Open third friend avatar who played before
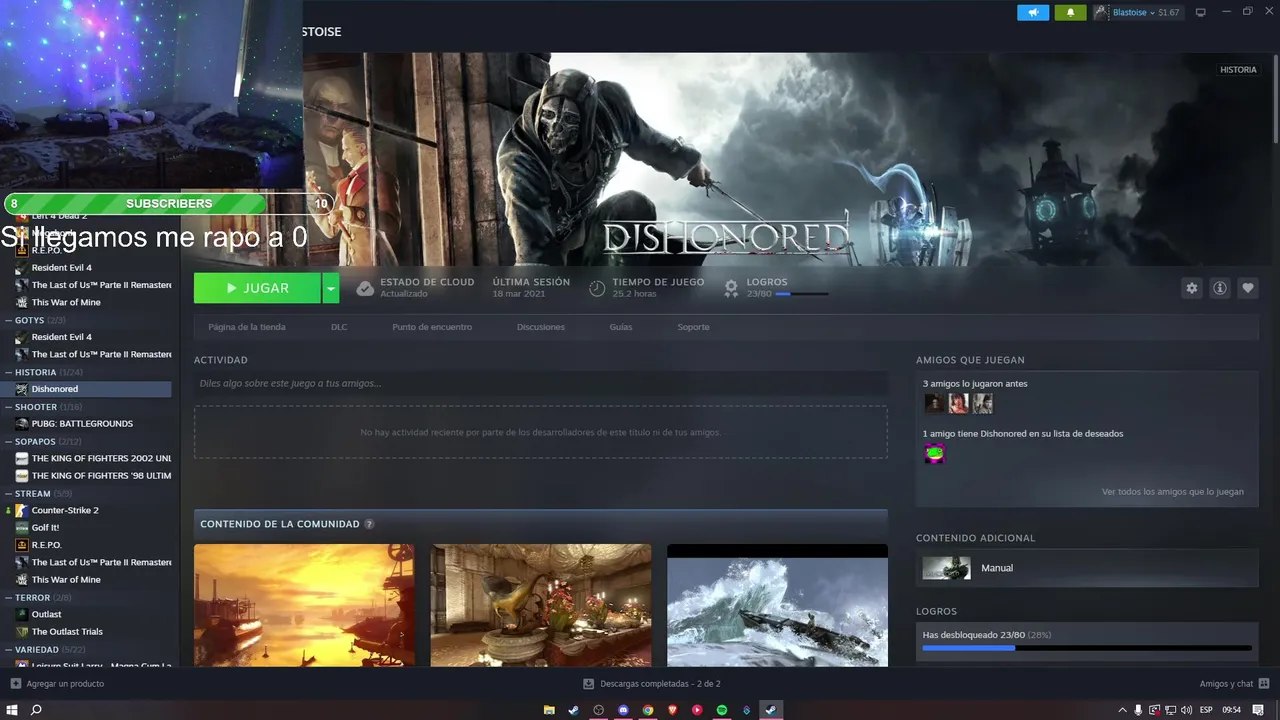 (983, 403)
